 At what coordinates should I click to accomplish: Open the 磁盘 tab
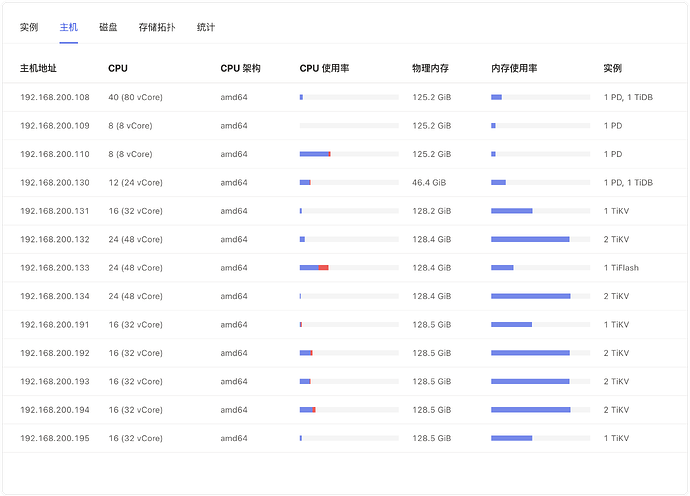coord(108,27)
